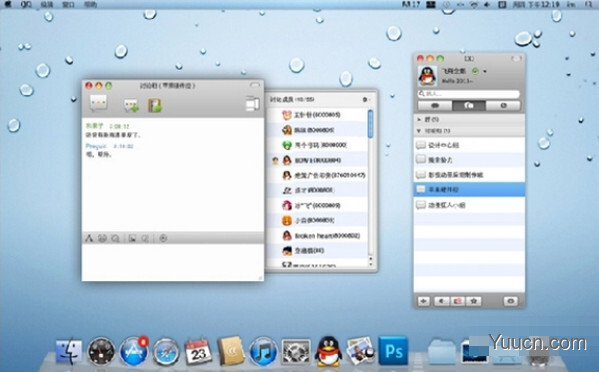Open the blue folder stack in the Dock

tap(442, 351)
